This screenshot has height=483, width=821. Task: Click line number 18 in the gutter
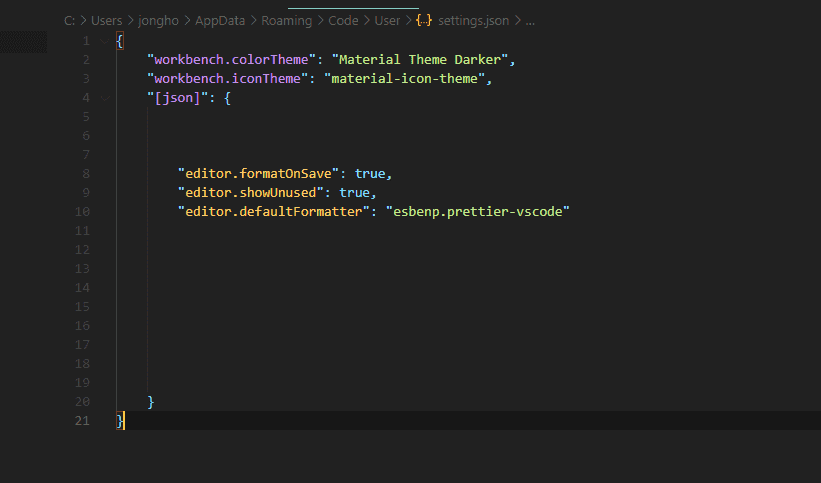pos(82,364)
